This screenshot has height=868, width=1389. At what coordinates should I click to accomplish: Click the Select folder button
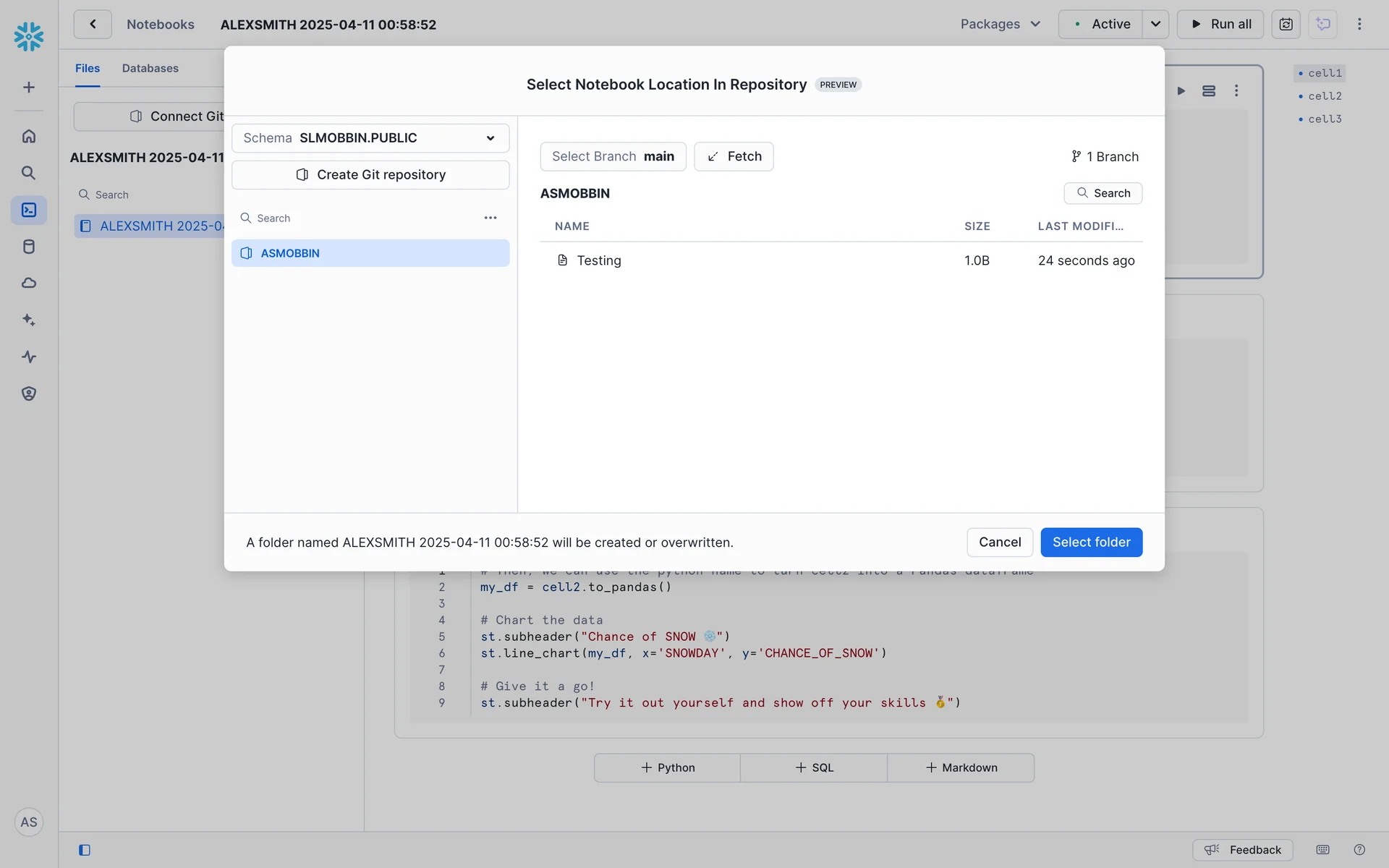click(1091, 542)
